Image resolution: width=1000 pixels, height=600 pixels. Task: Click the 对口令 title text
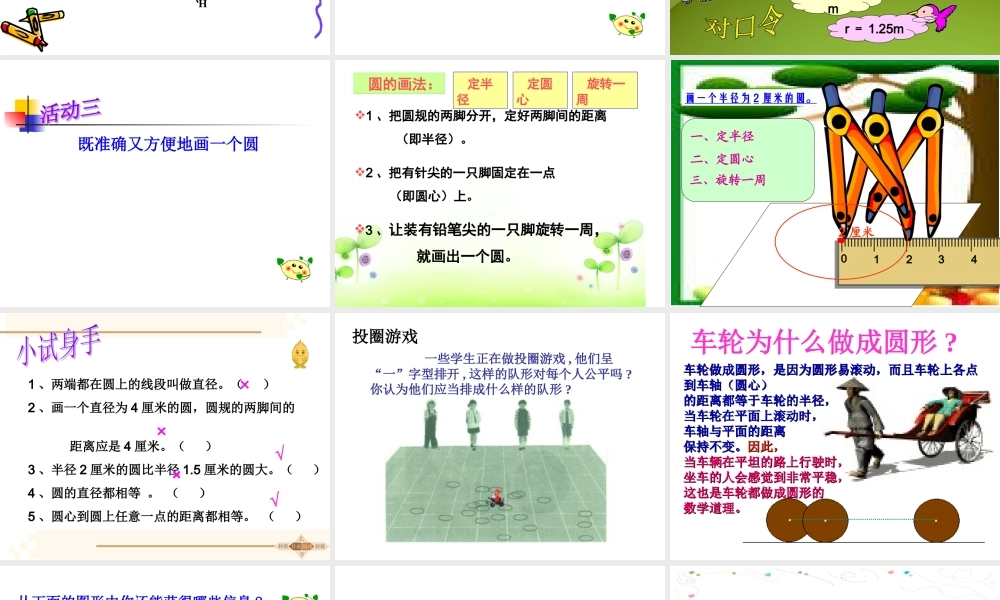[744, 25]
